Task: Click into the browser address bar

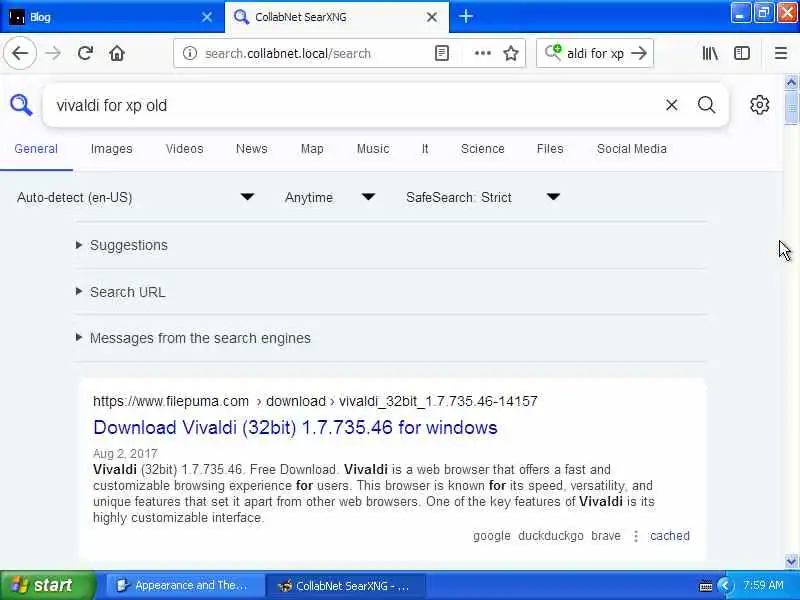Action: click(288, 53)
